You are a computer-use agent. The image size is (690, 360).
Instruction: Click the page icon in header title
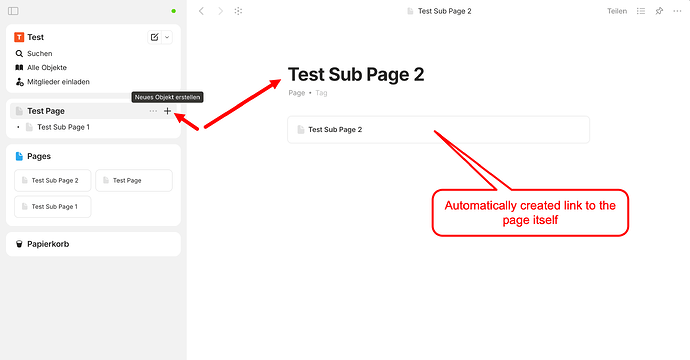pos(410,11)
